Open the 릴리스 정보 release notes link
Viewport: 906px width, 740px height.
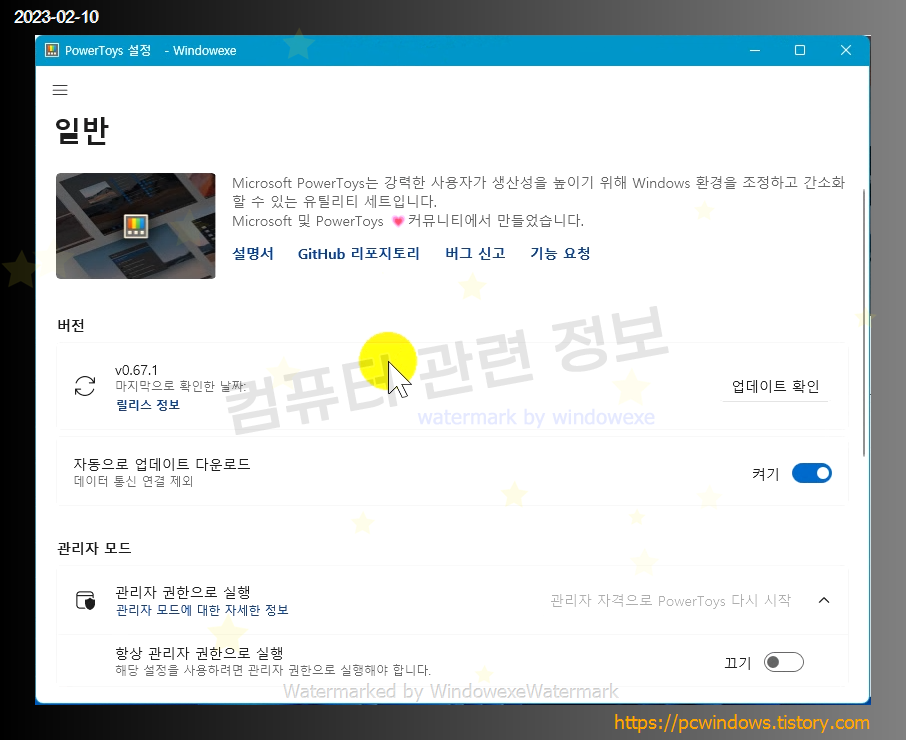148,405
